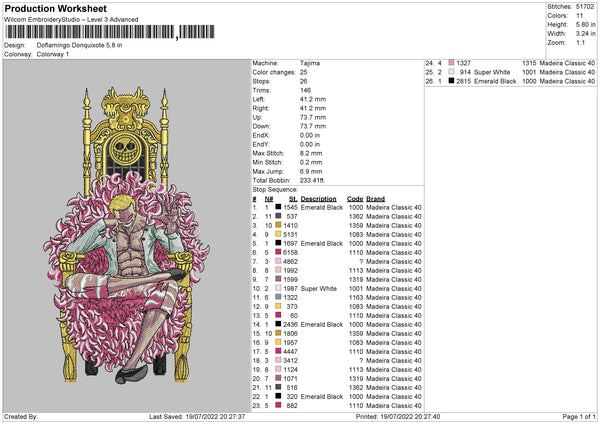The width and height of the screenshot is (600, 424).
Task: Select the 'Colorway 1' value
Action: tap(53, 54)
